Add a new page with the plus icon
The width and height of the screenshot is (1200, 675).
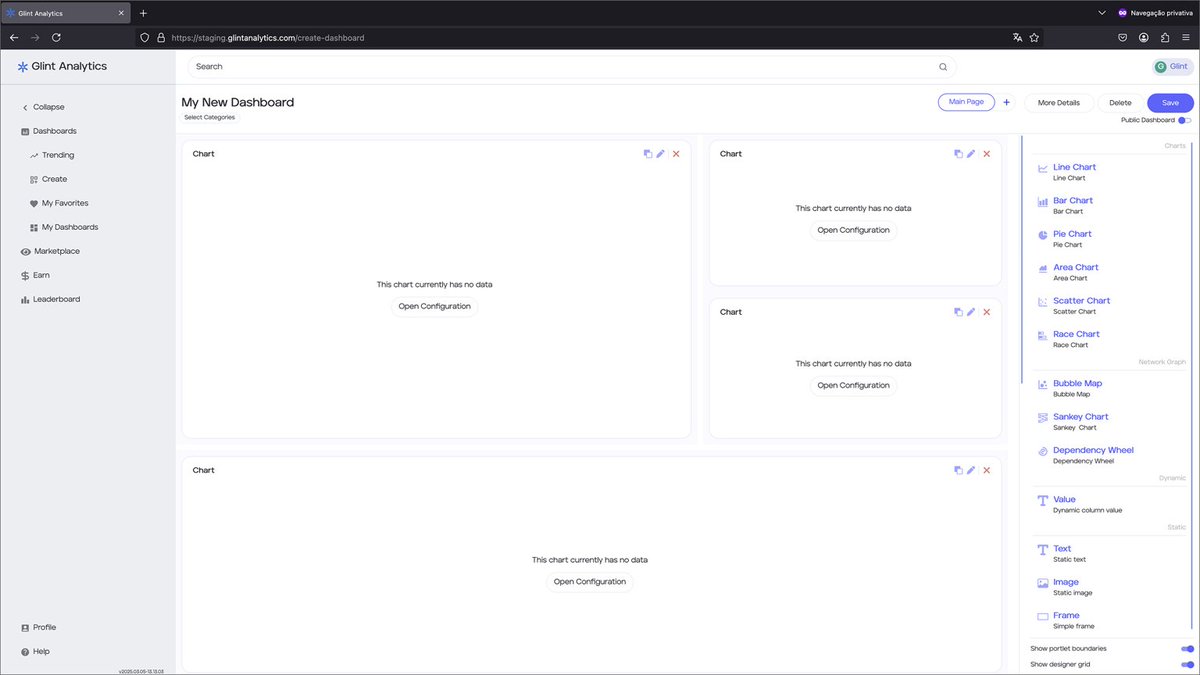[1007, 102]
